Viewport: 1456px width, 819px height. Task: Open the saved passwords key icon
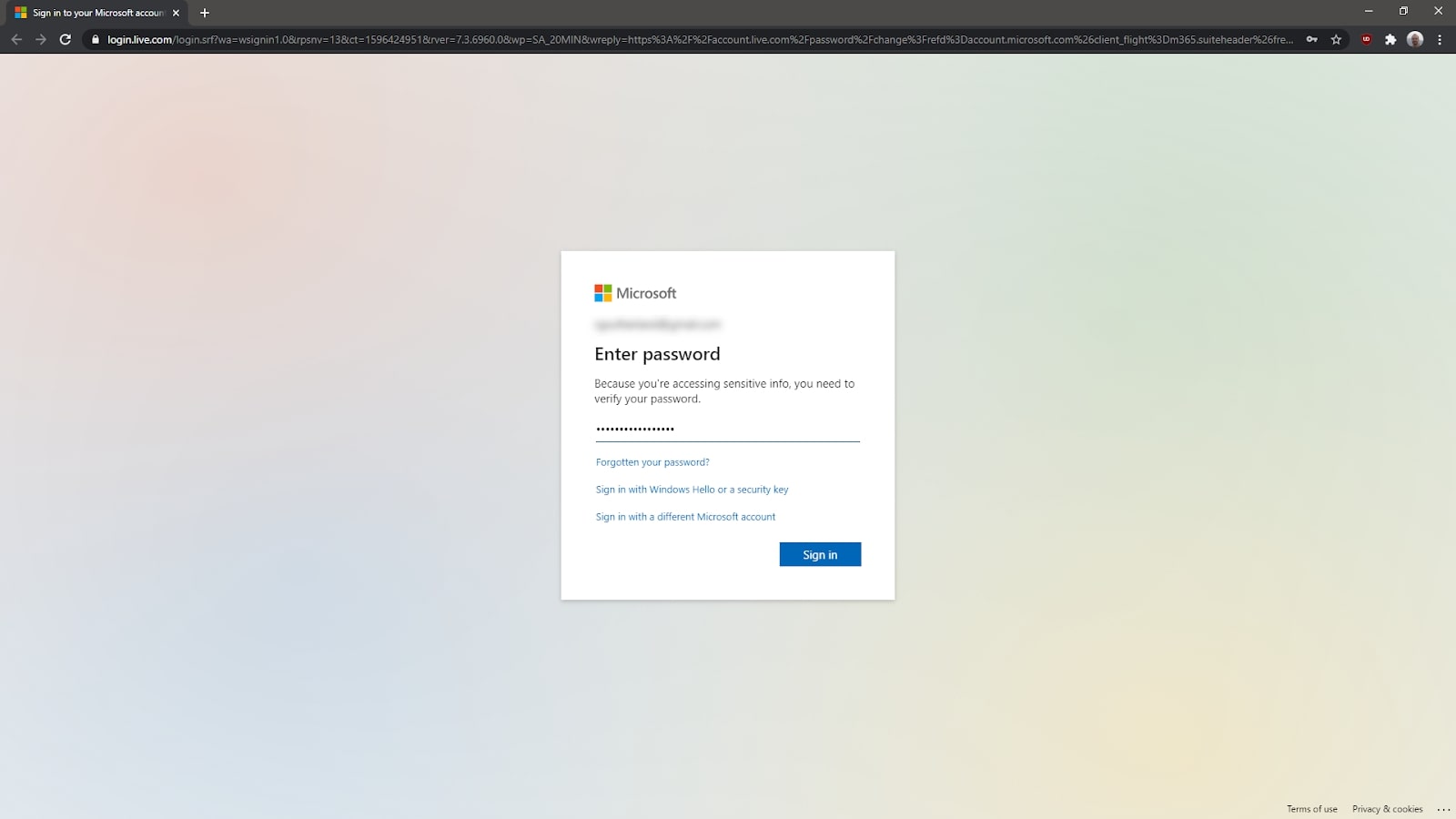pos(1311,39)
